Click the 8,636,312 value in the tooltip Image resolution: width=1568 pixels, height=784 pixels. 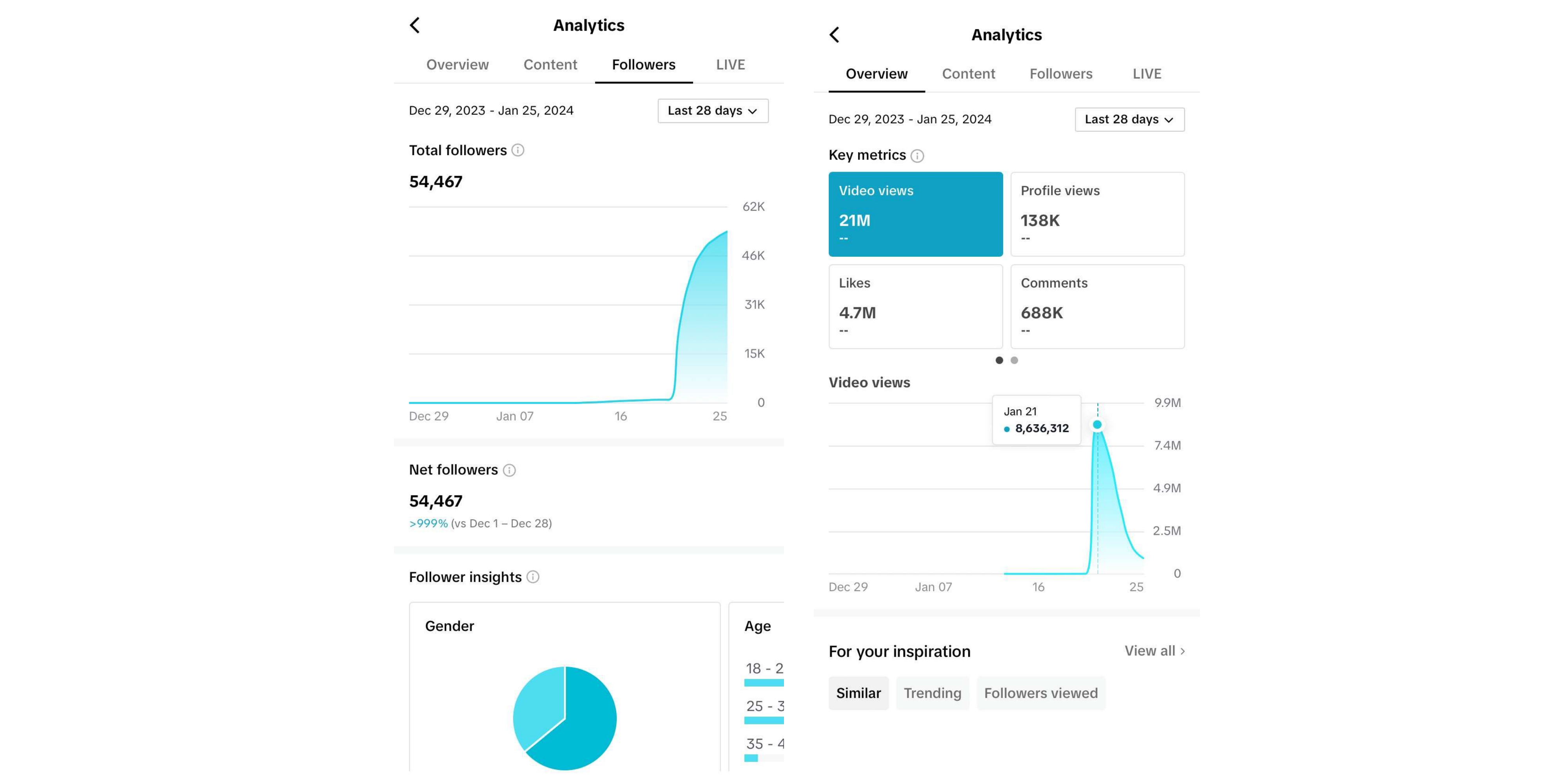(x=1042, y=428)
